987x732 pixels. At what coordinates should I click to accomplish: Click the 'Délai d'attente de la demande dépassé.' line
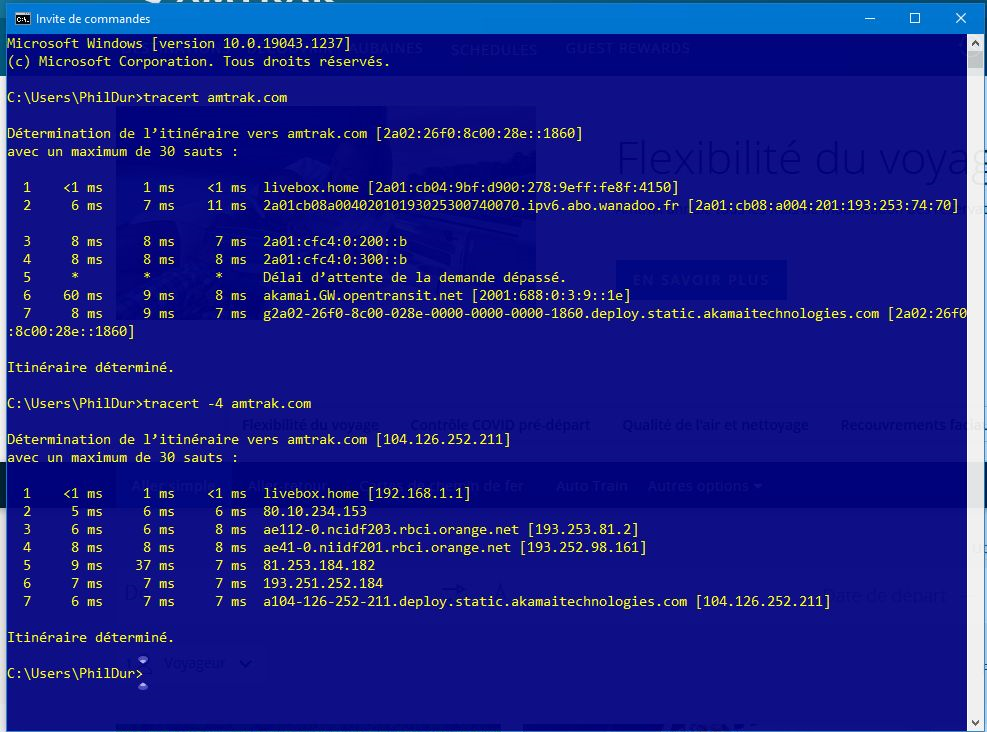point(415,278)
